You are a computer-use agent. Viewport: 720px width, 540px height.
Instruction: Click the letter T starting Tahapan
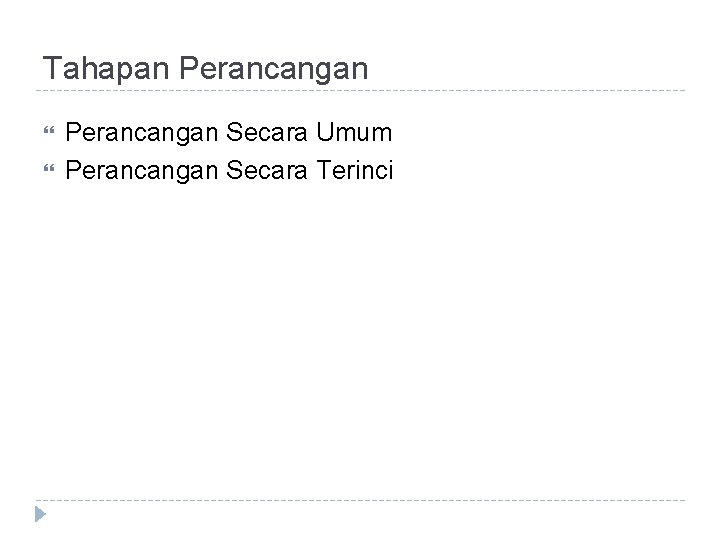52,68
